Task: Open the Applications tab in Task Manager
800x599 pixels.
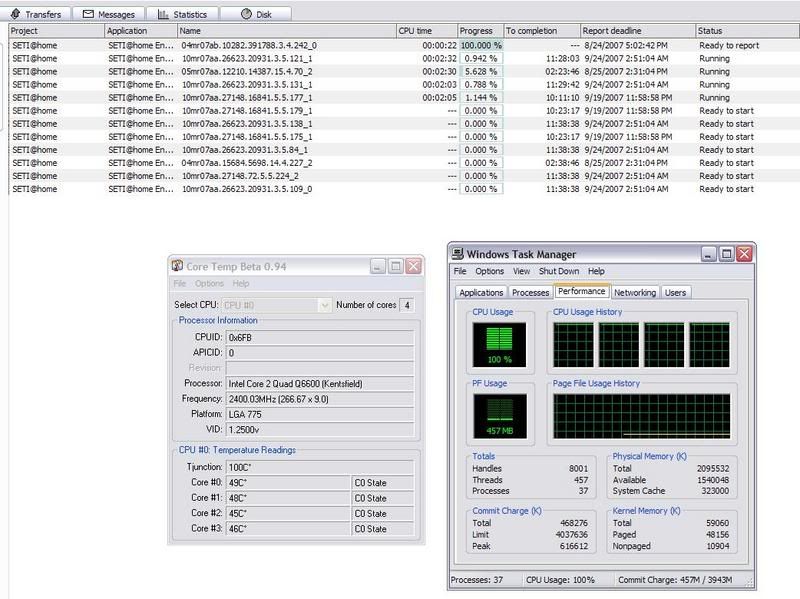Action: 481,293
